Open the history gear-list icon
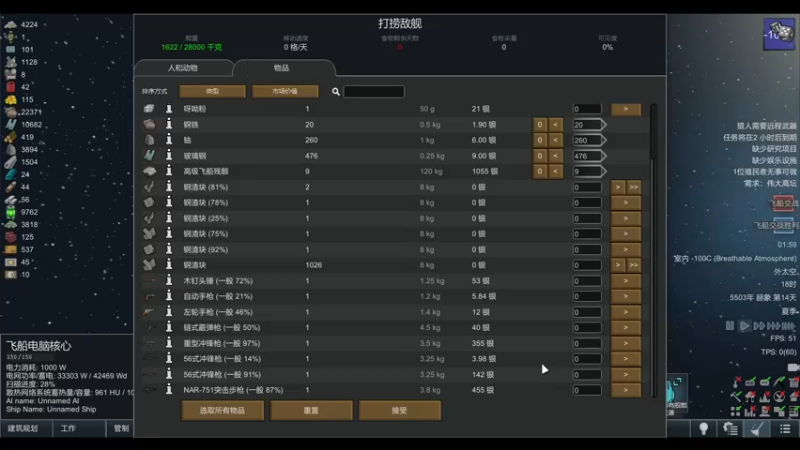This screenshot has height=450, width=800. (x=731, y=429)
